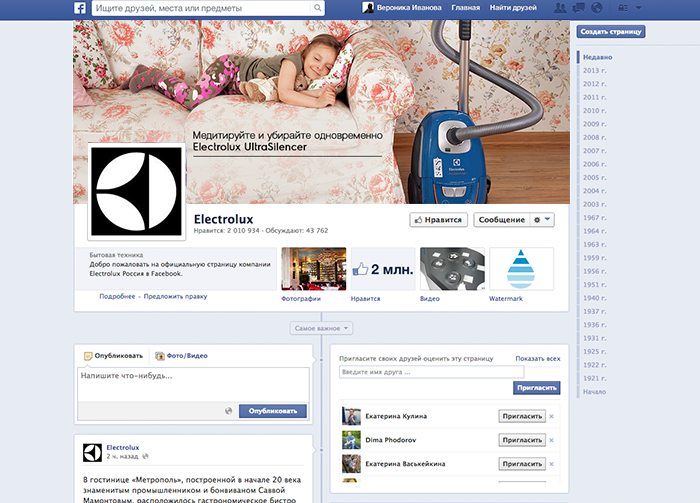Click the search magnifier icon
This screenshot has height=503, width=700.
click(317, 8)
